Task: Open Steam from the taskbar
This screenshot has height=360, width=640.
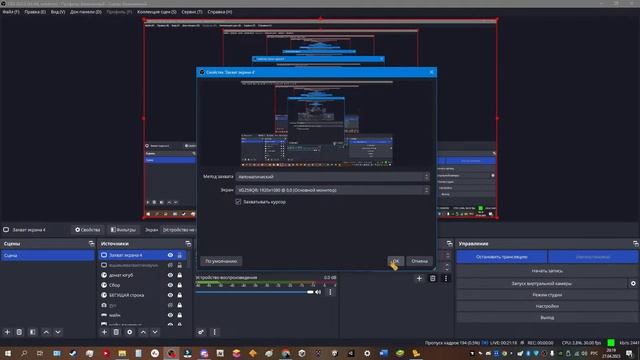Action: [x=73, y=353]
